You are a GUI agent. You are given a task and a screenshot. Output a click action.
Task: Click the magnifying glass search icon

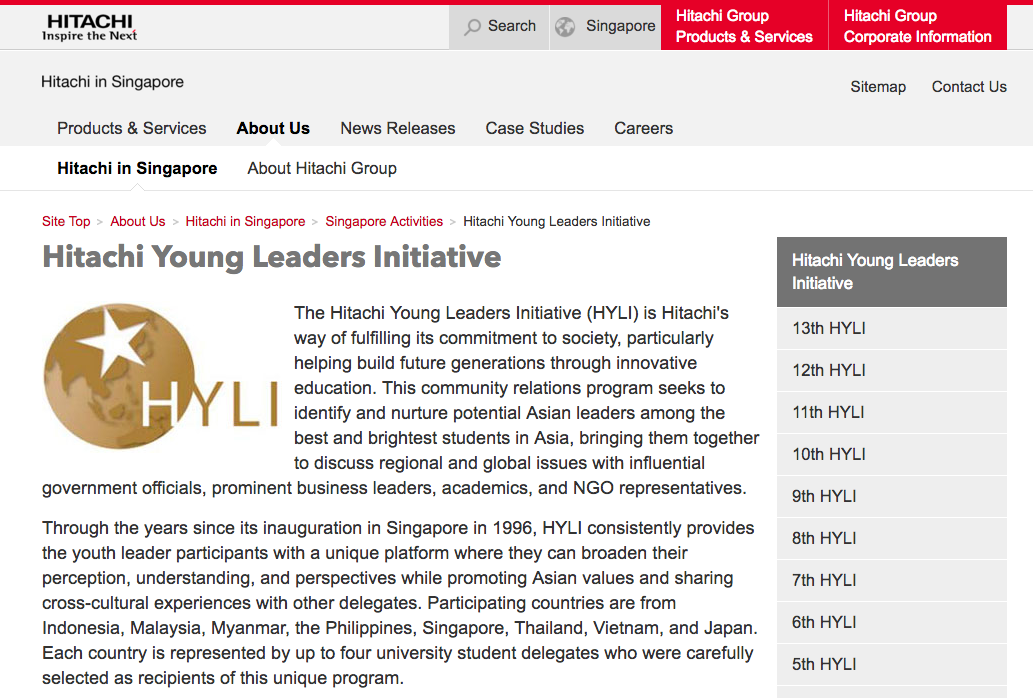coord(472,27)
